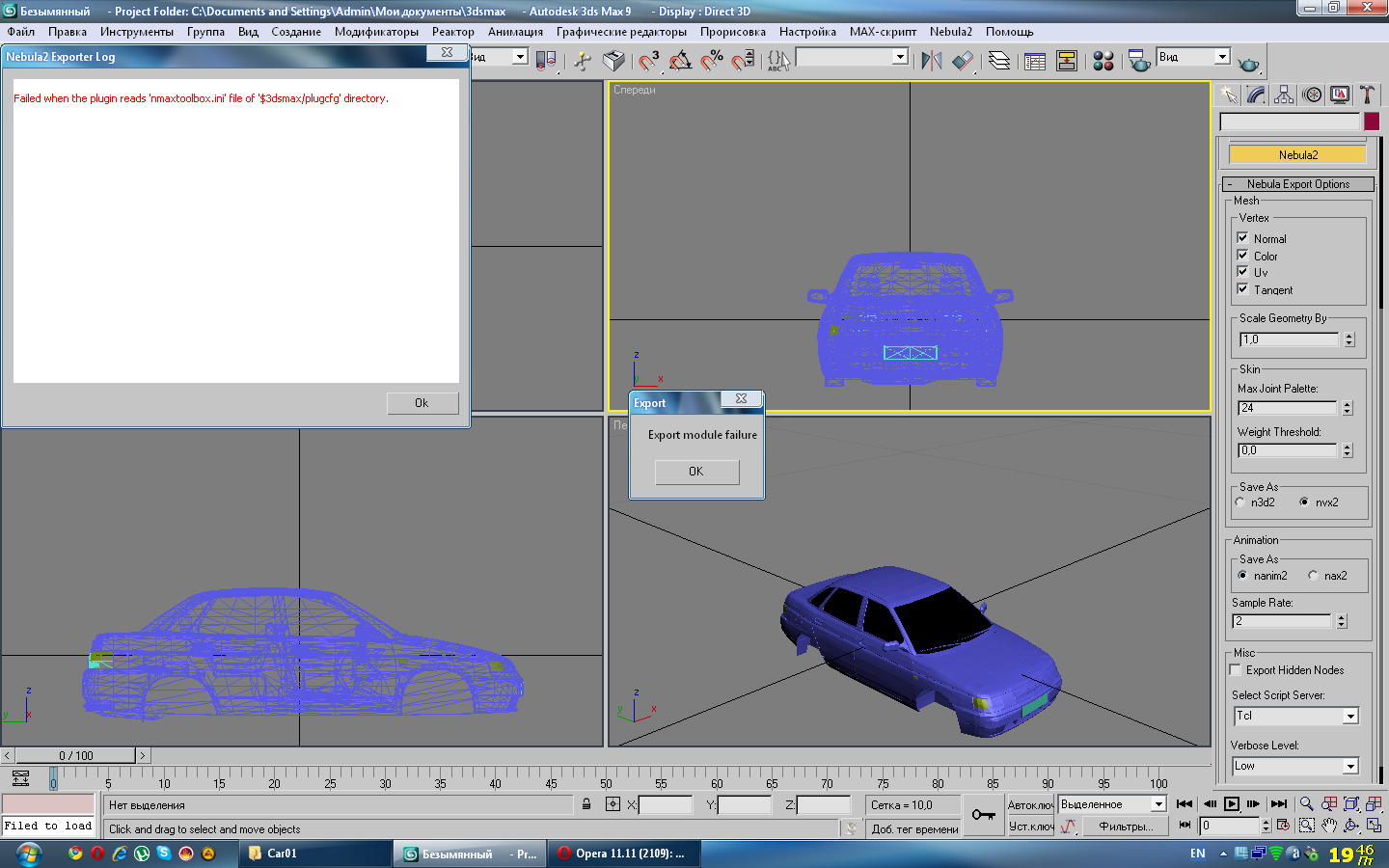Screen dimensions: 1389x868
Task: Collapse the Nebula Export Options rollout
Action: 1298,184
